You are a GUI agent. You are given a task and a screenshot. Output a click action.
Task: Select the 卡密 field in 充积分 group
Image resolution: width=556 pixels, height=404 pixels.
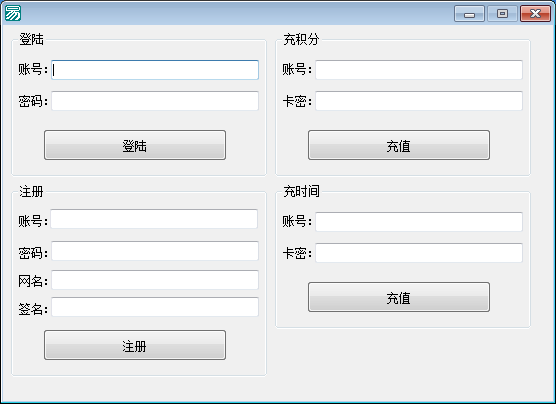pos(419,101)
